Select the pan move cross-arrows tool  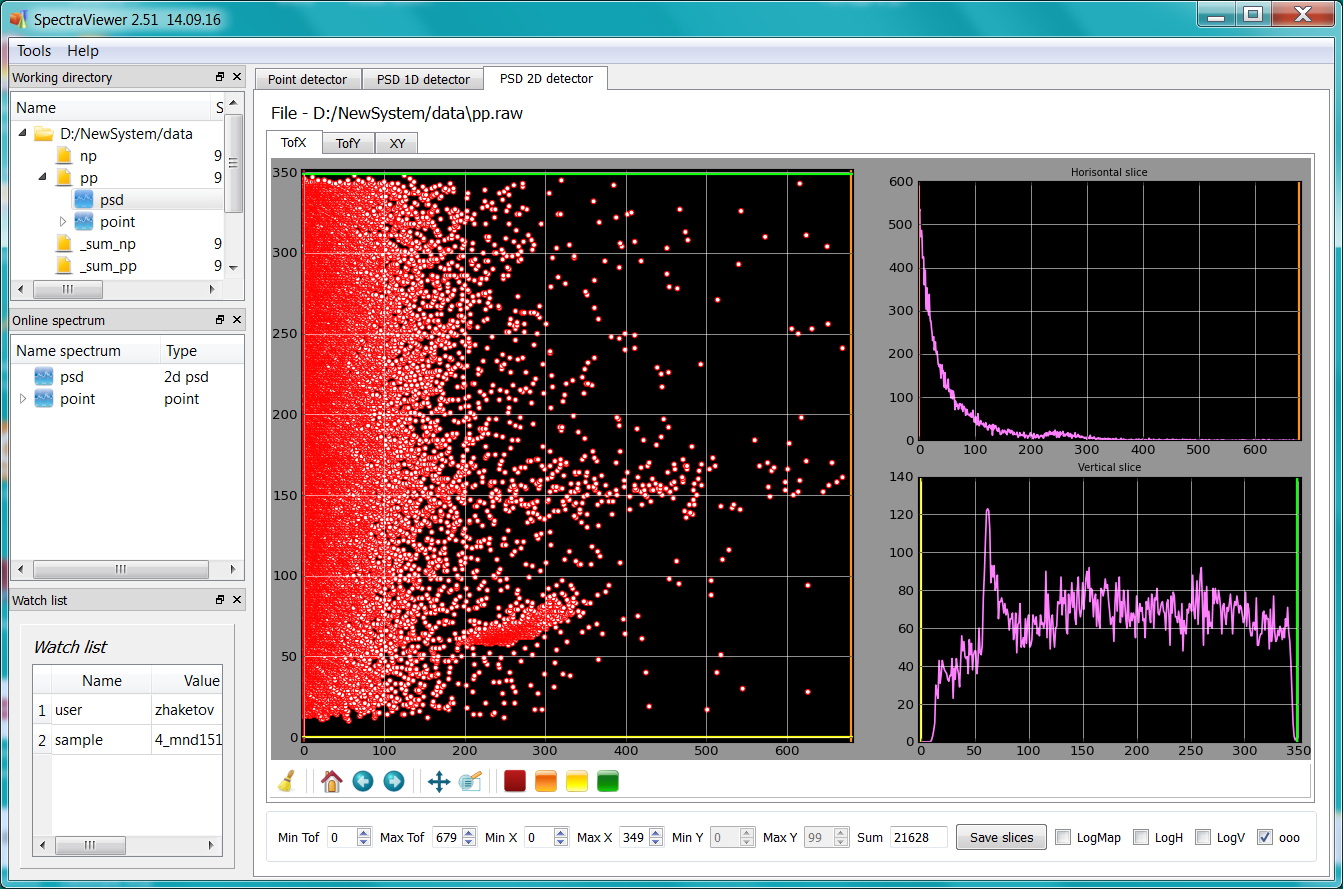(439, 781)
